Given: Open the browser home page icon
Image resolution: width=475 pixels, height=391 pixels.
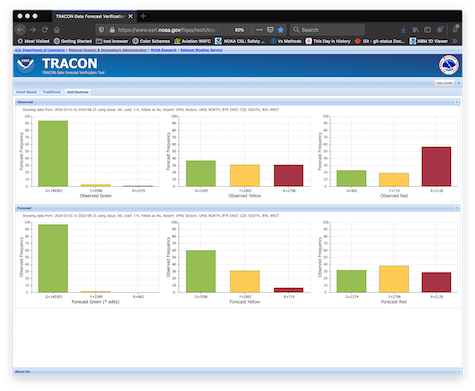Looking at the screenshot, I should (x=57, y=30).
